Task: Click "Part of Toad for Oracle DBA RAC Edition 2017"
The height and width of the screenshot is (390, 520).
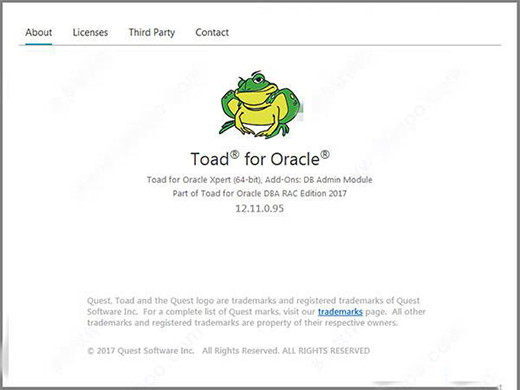Action: (x=260, y=193)
